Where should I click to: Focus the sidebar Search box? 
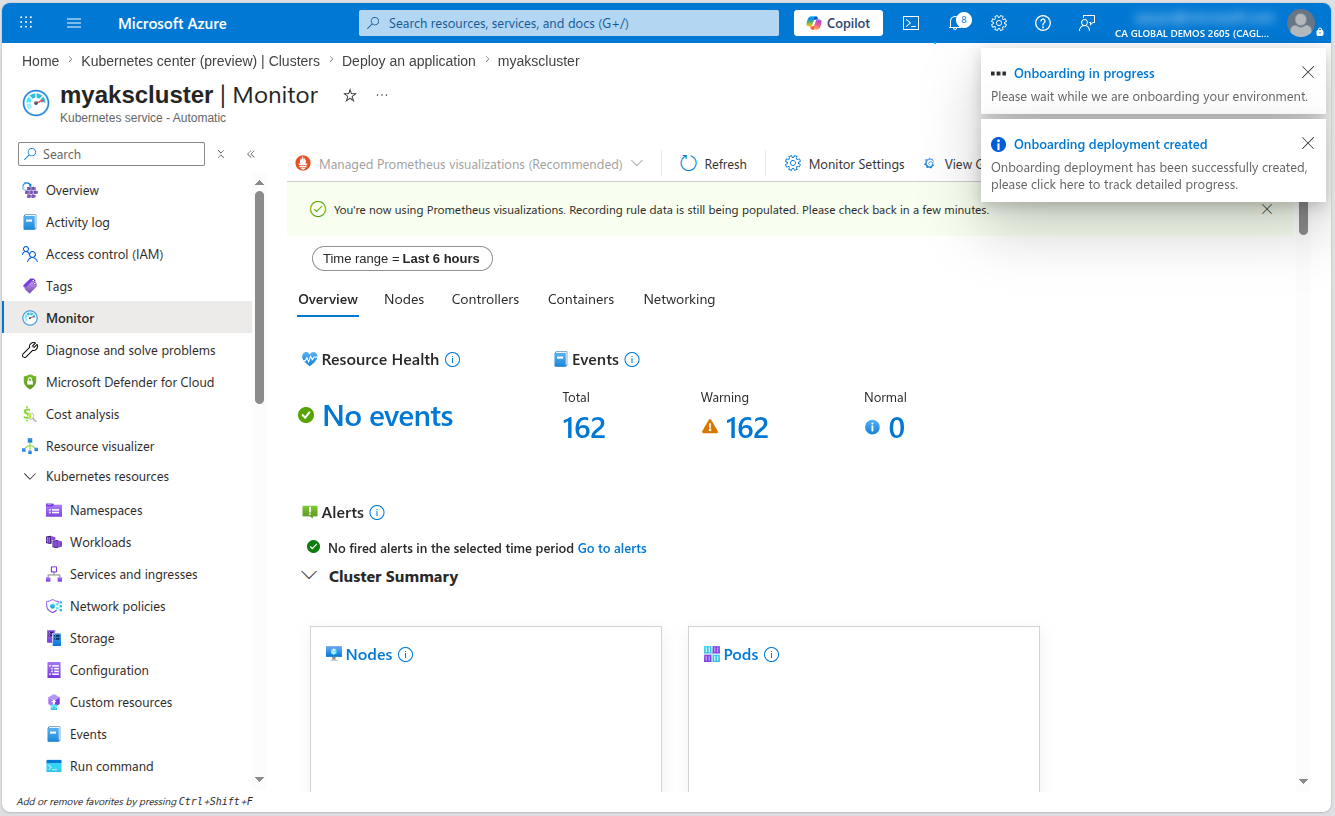111,154
